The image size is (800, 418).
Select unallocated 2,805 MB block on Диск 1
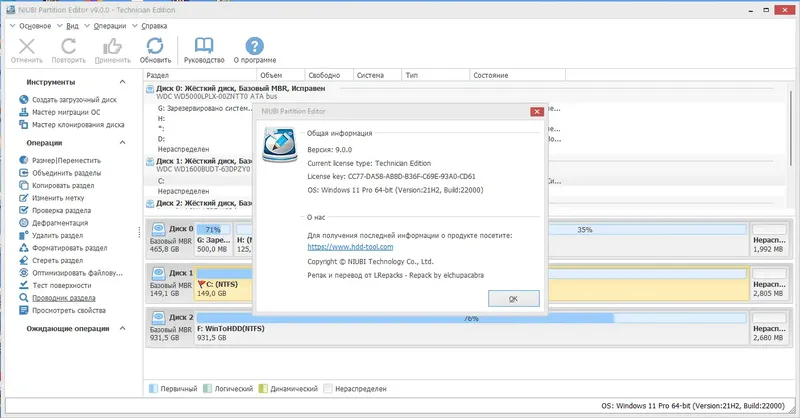(x=769, y=283)
